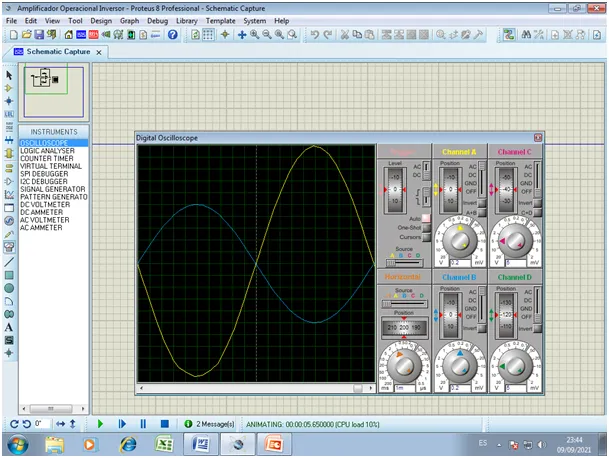Open the Library menu
This screenshot has width=609, height=458.
coord(187,21)
